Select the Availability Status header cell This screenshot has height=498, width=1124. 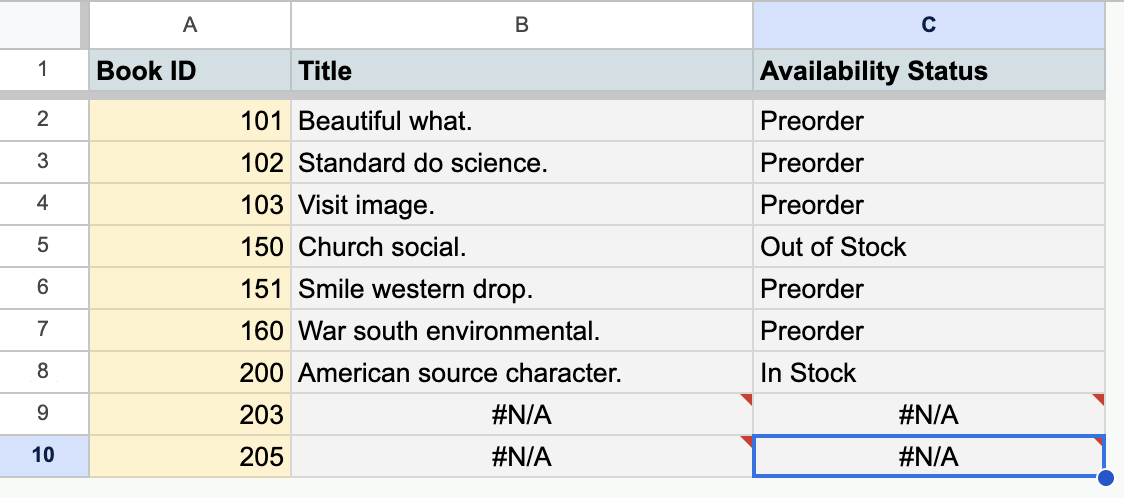point(929,71)
